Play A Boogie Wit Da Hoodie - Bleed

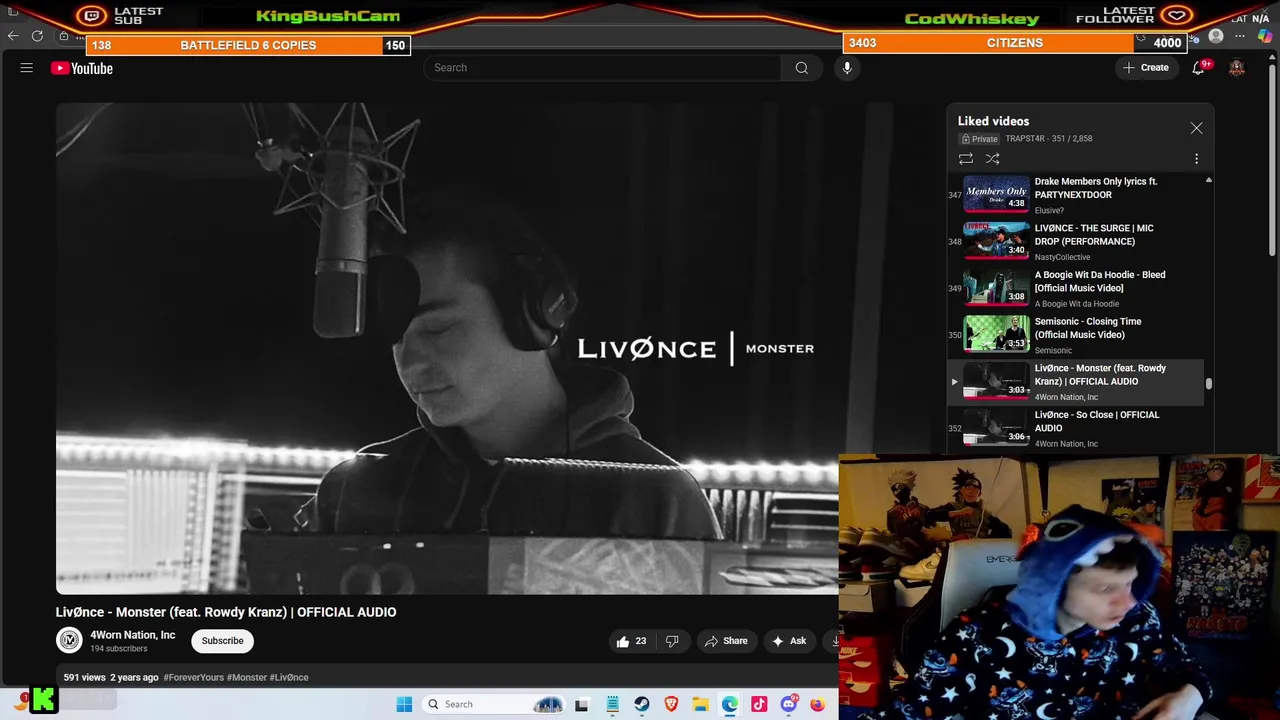pyautogui.click(x=1076, y=289)
